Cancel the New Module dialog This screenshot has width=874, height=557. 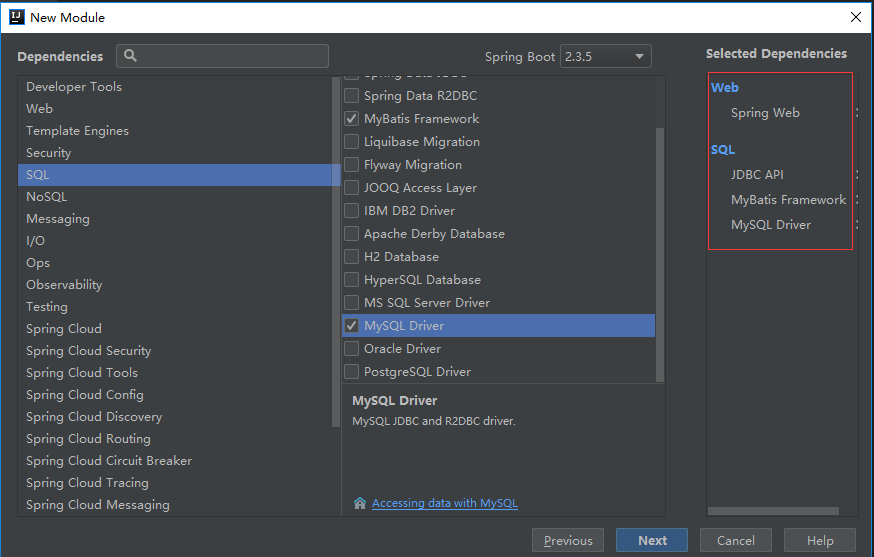tap(736, 540)
